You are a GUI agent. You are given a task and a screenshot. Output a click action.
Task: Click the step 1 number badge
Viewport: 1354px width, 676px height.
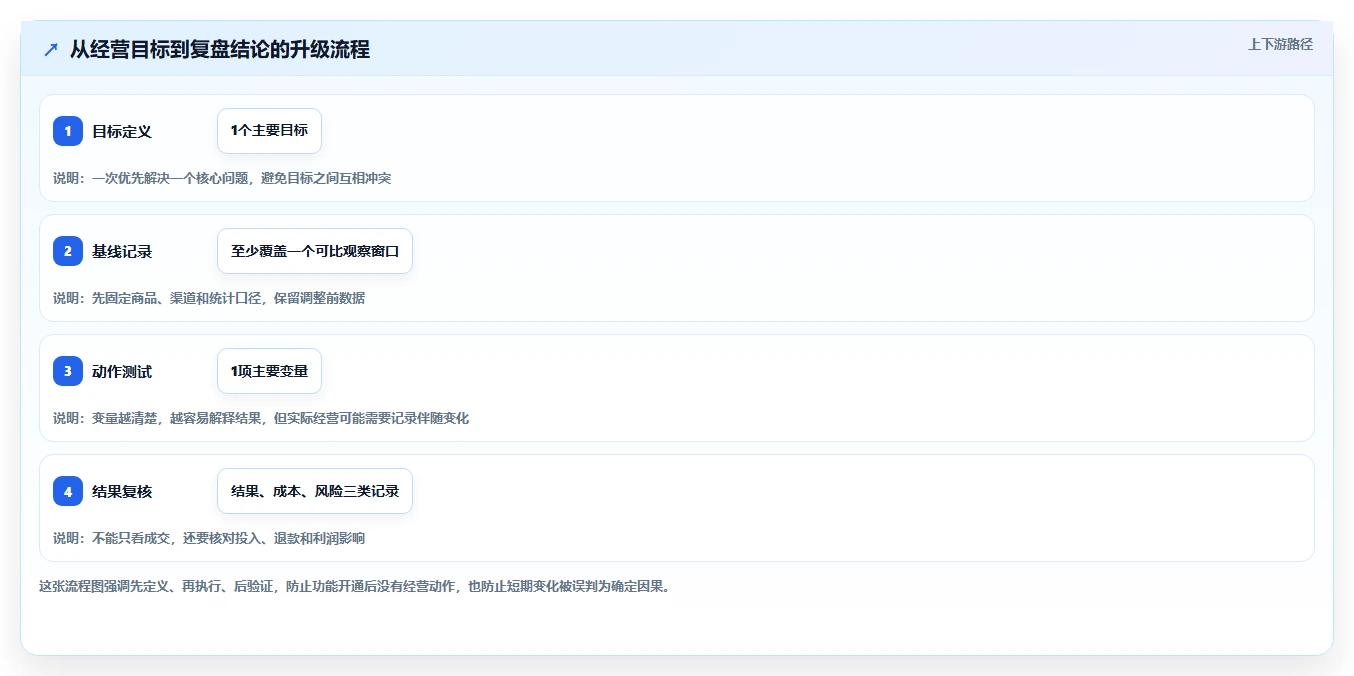pyautogui.click(x=68, y=131)
